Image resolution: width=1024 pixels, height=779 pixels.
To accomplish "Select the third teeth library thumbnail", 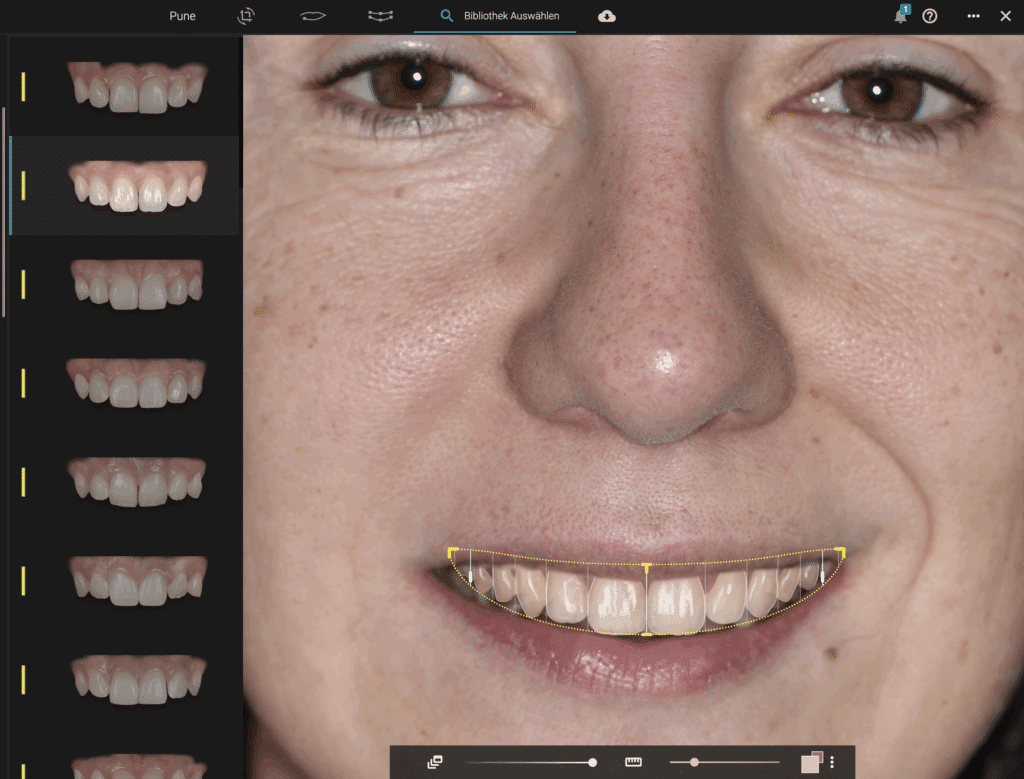I will (137, 284).
